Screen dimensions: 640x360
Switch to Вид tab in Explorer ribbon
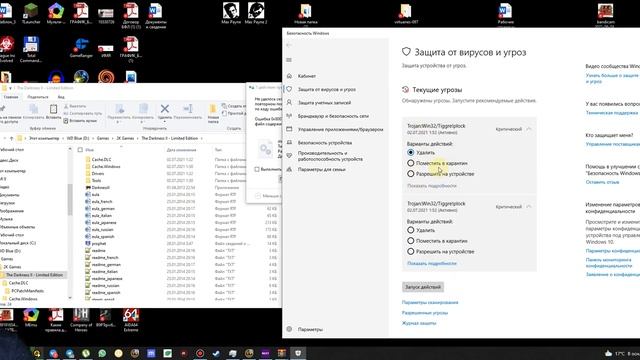tap(61, 97)
